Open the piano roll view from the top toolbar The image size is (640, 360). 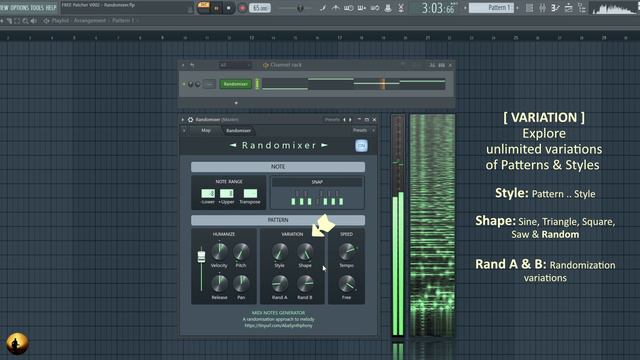(542, 8)
